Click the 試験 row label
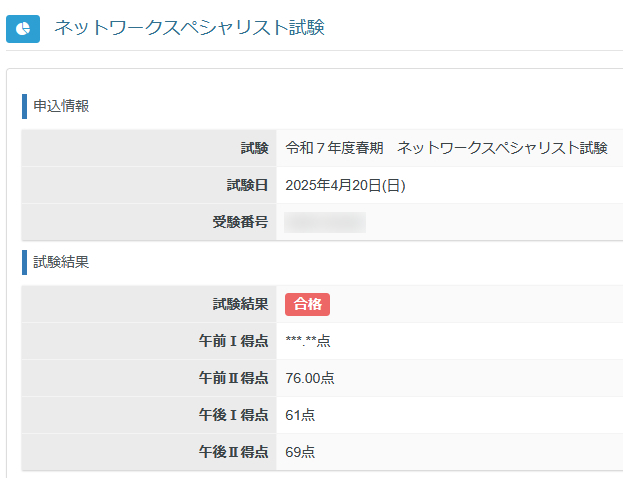Image resolution: width=623 pixels, height=478 pixels. coord(254,148)
